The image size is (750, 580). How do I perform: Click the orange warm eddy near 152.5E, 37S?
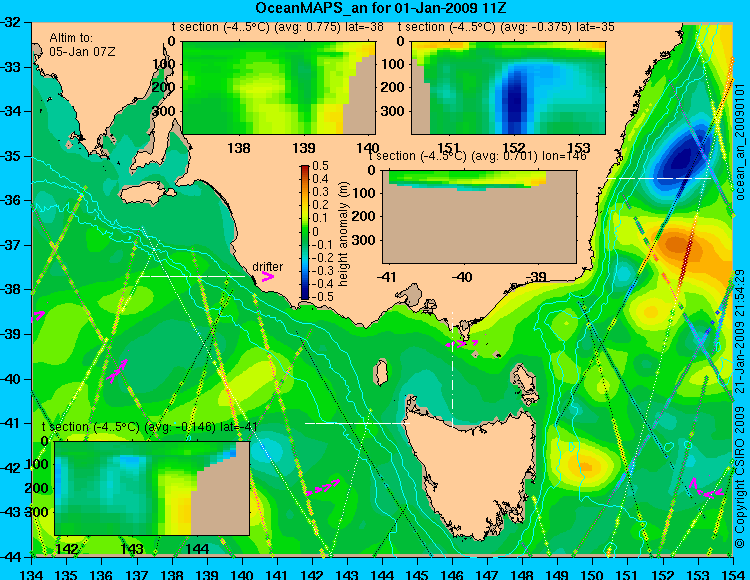coord(679,246)
